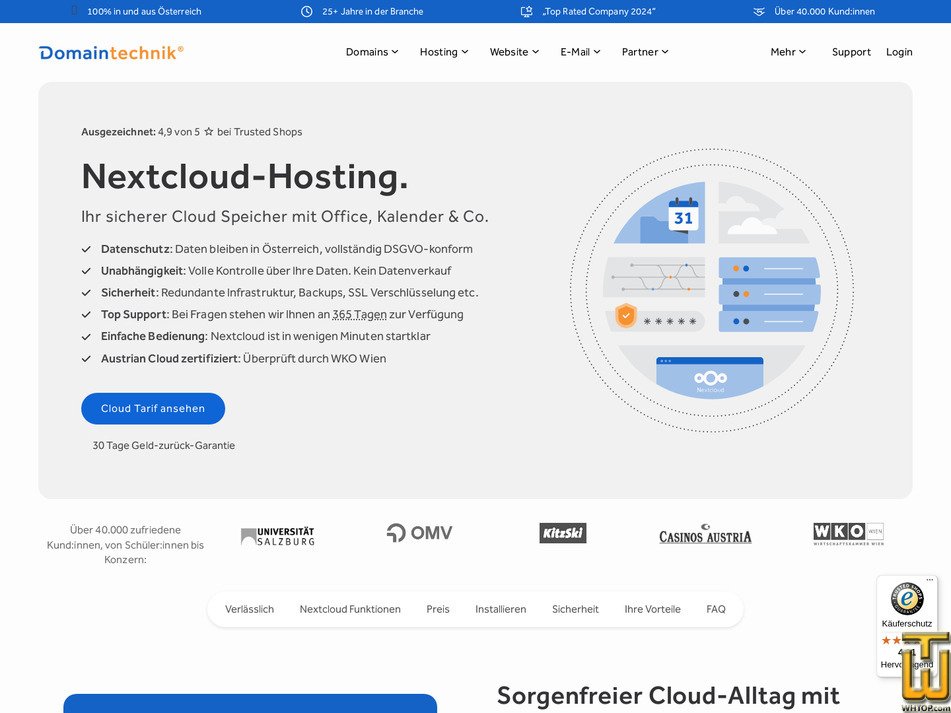Screen dimensions: 951x713
Task: Click the OMV logo
Action: click(420, 532)
